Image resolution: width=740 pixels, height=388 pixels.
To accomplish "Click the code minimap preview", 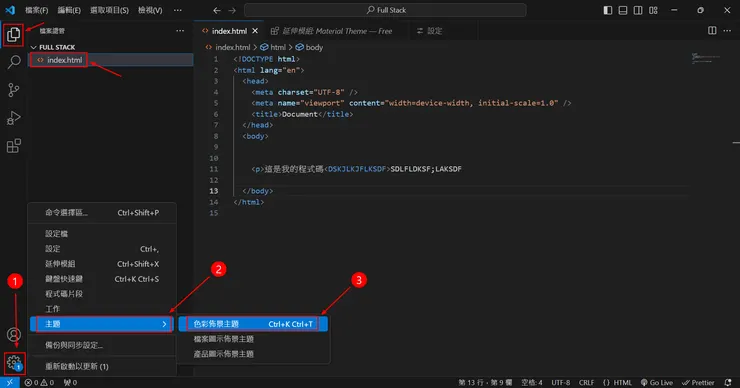I will pos(705,59).
